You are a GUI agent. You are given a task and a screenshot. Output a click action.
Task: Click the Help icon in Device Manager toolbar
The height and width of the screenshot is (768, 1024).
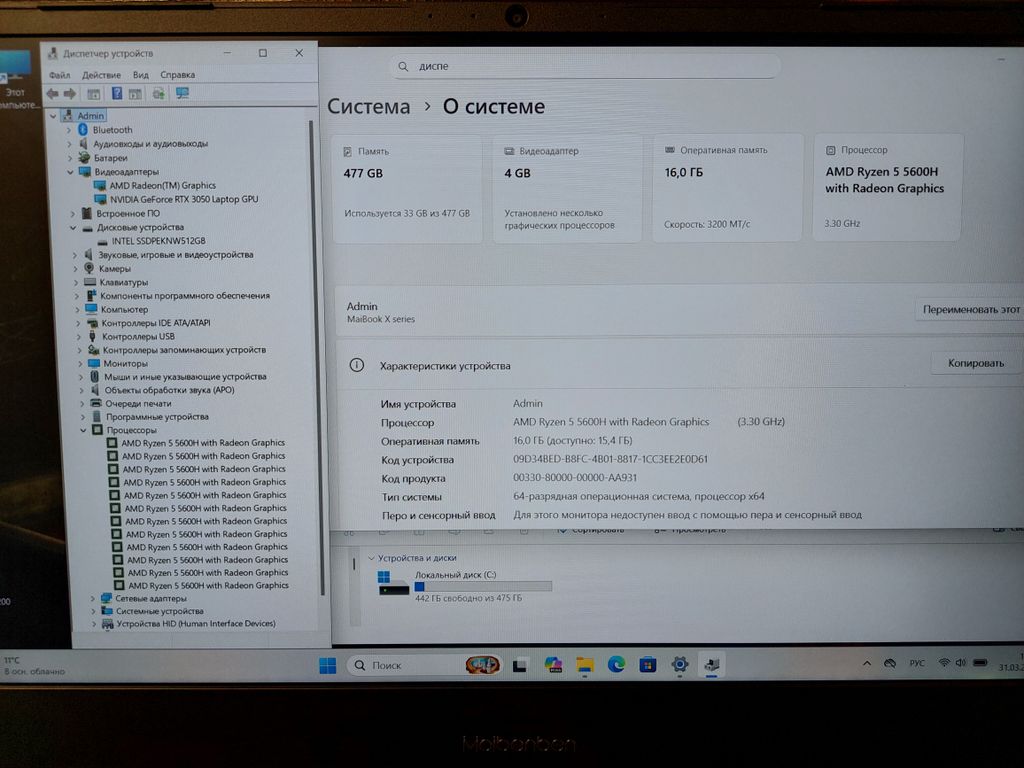116,94
